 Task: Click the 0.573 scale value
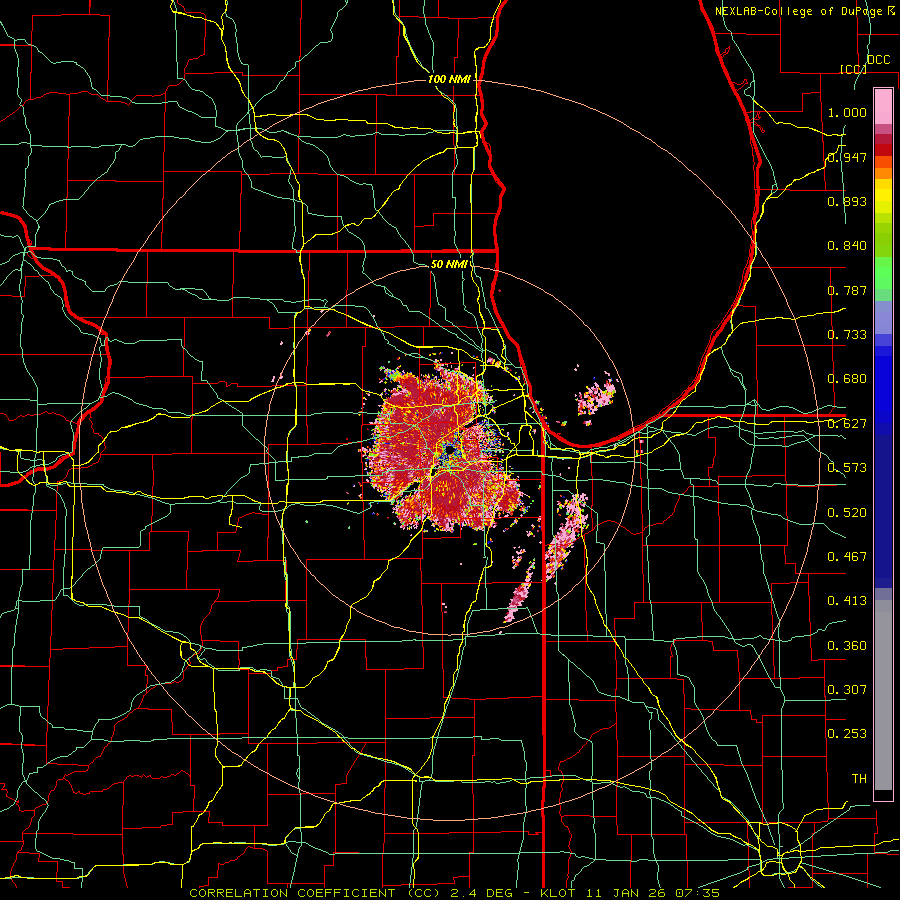847,468
